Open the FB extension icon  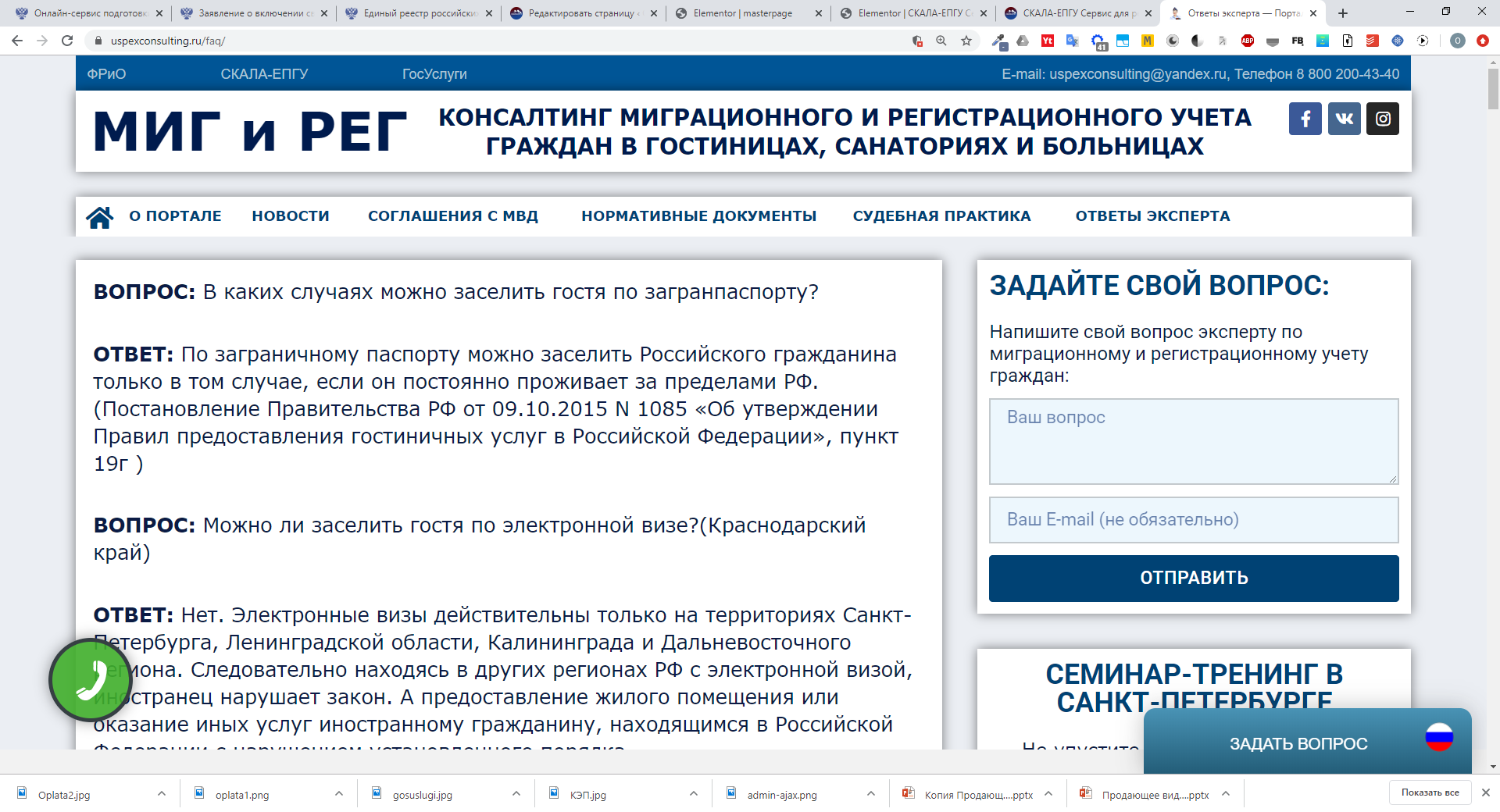1298,41
